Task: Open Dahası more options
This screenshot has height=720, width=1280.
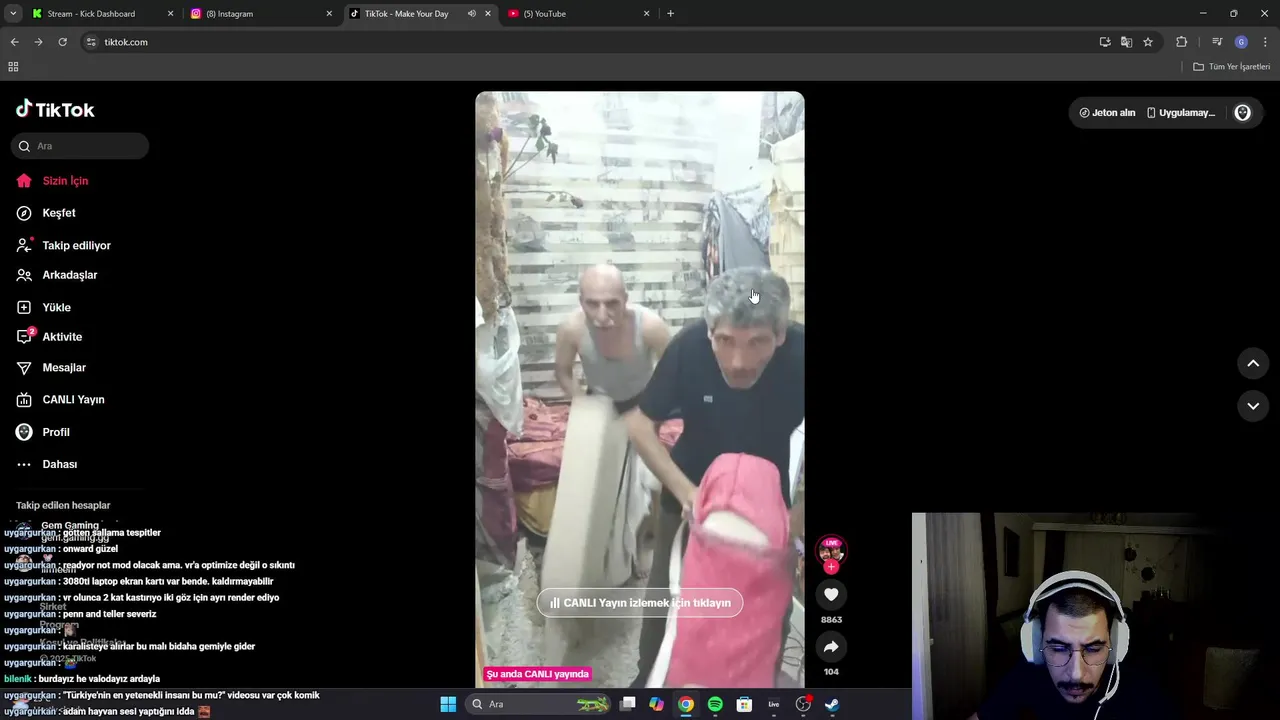Action: click(x=47, y=464)
